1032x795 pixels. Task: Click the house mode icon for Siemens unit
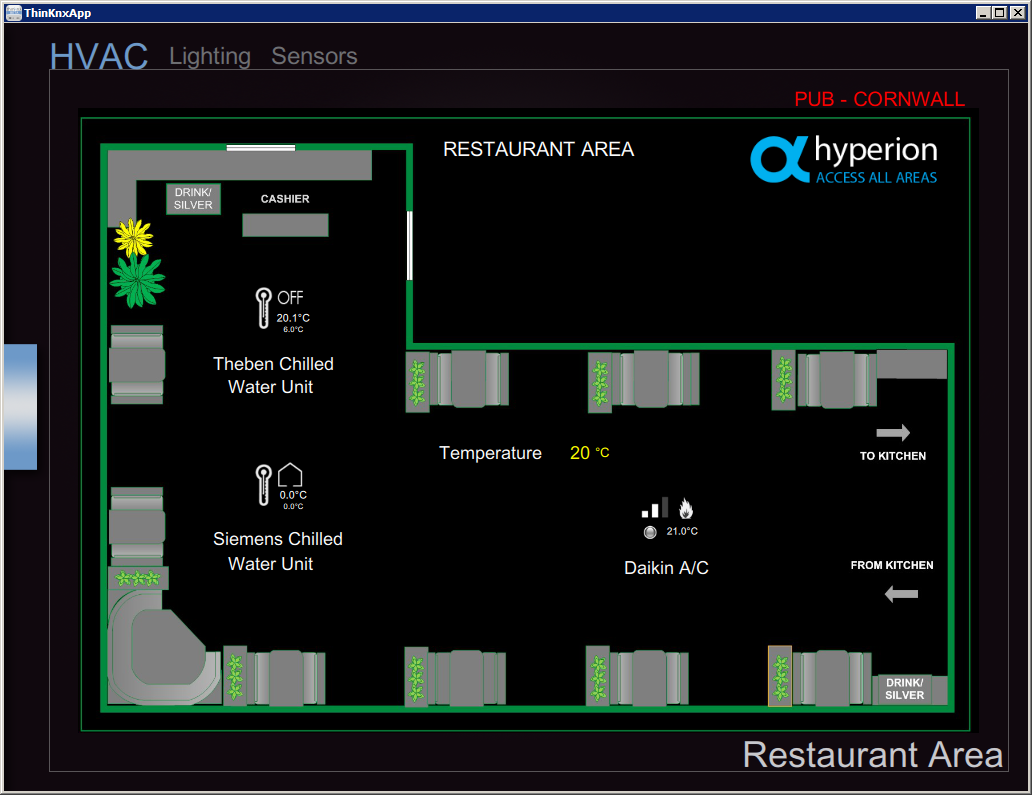[x=290, y=475]
